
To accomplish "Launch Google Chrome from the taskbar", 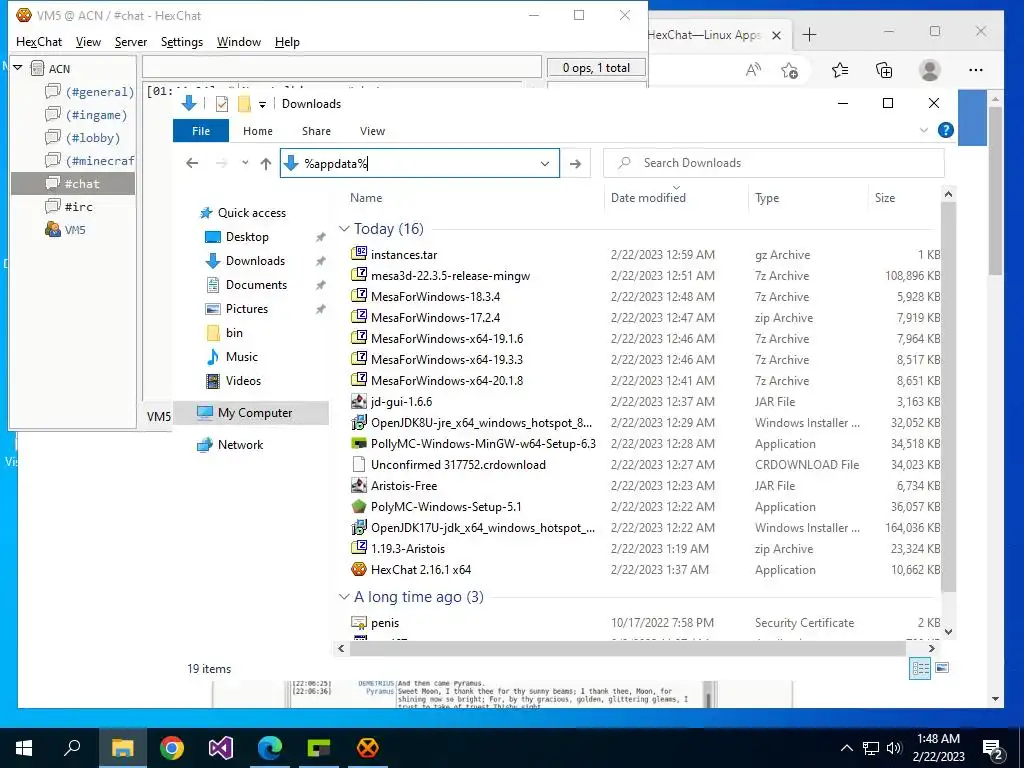I will point(172,748).
